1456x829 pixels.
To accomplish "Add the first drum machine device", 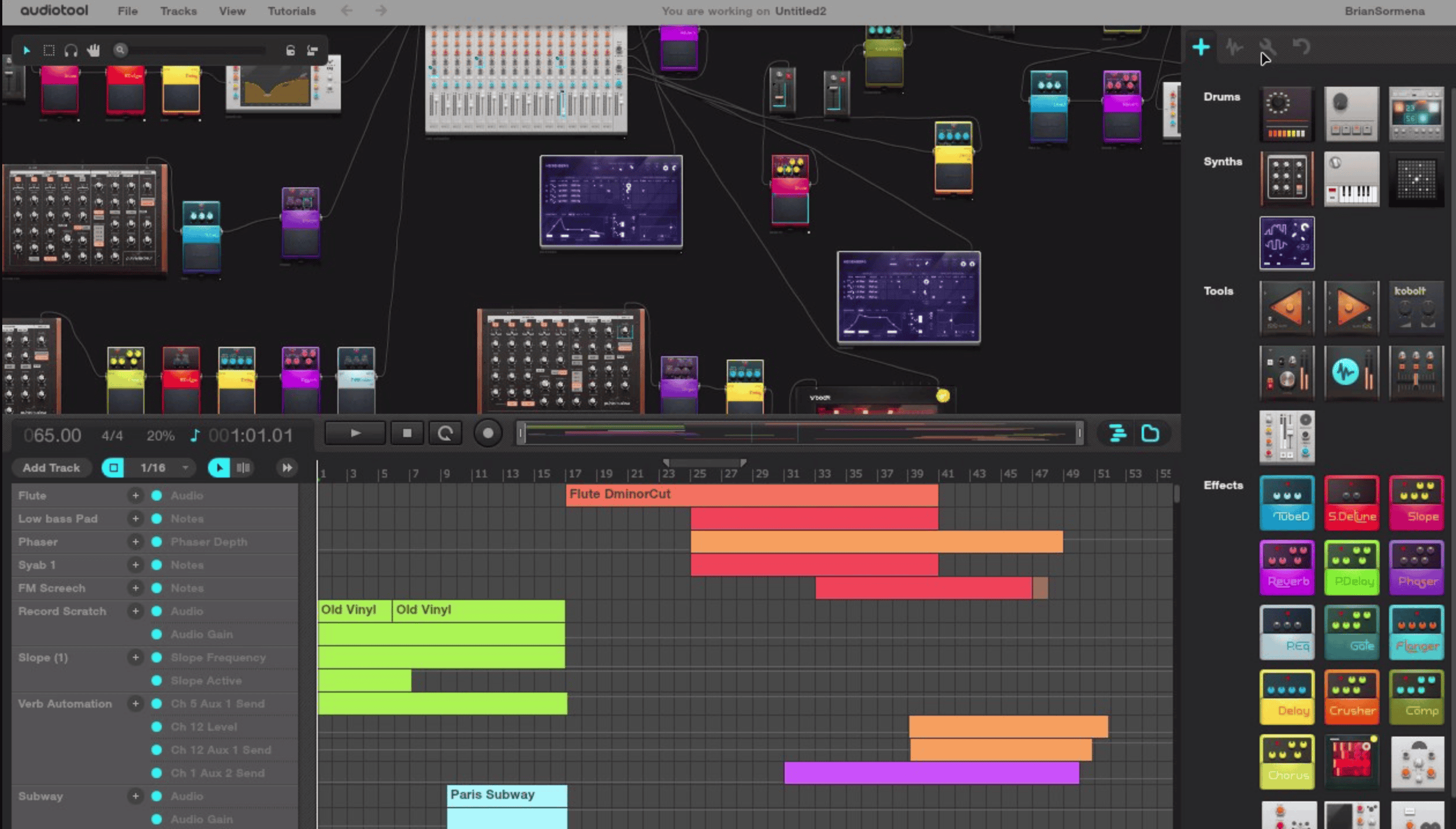I will [1287, 114].
